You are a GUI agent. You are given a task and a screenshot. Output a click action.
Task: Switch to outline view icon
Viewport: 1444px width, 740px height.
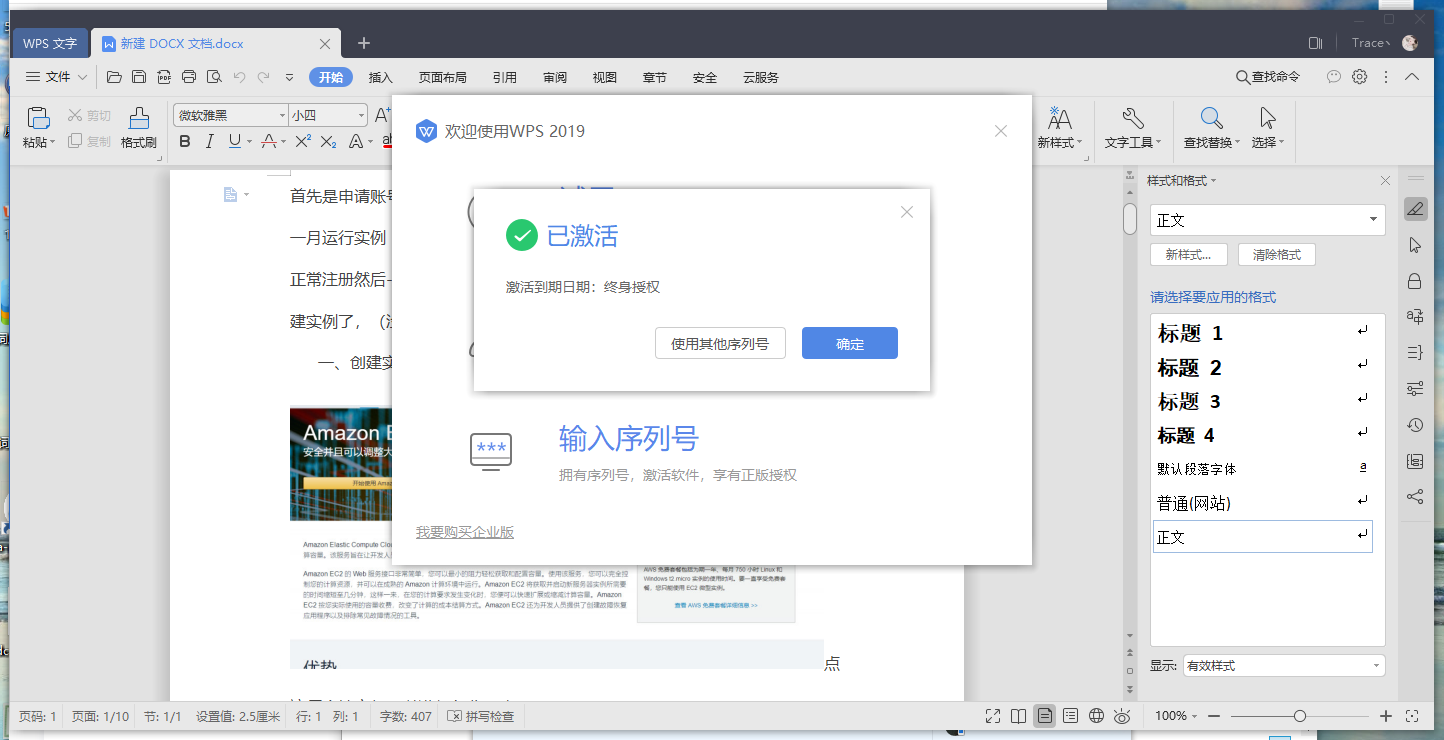(1071, 716)
